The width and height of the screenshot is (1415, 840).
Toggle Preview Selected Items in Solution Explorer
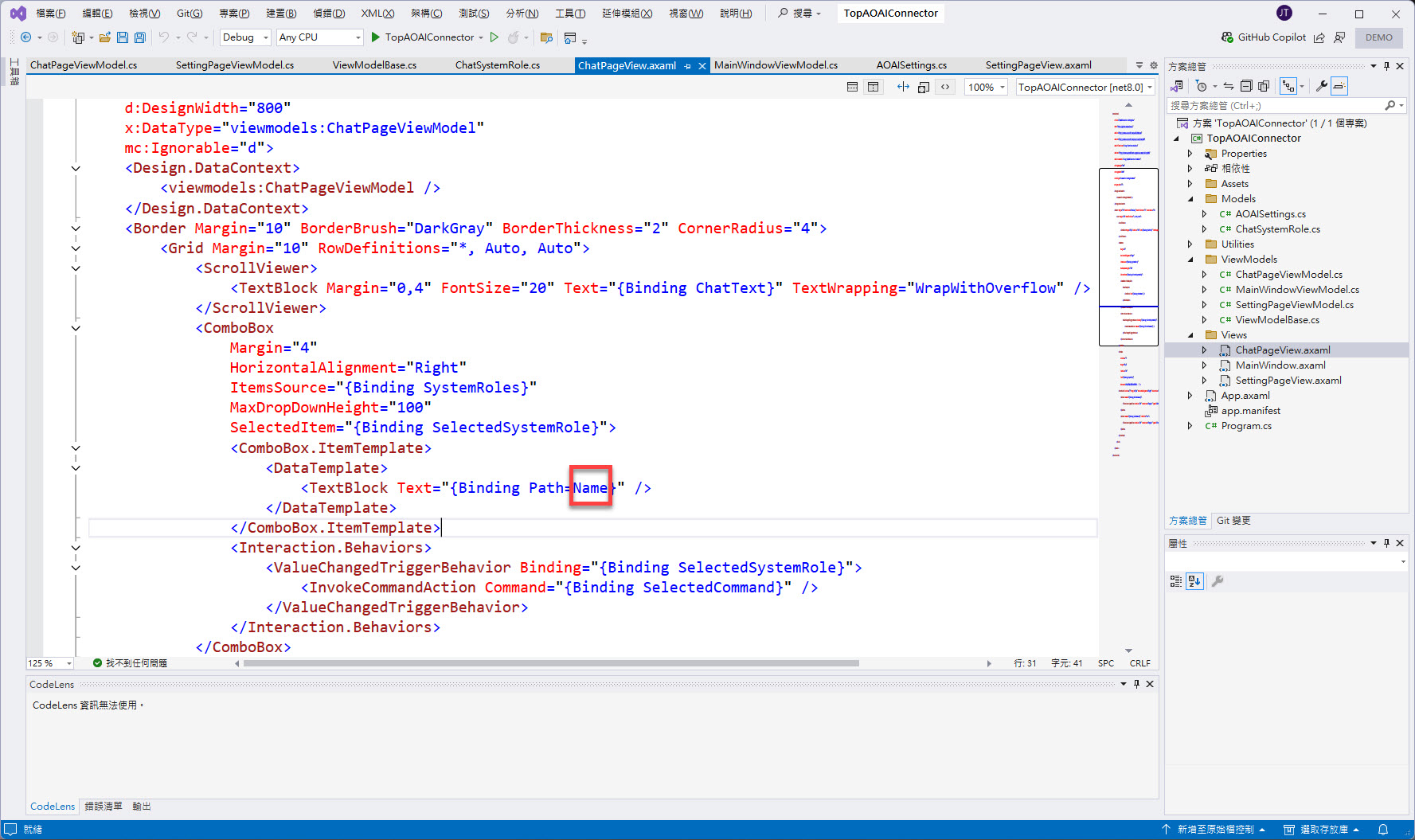tap(1339, 86)
